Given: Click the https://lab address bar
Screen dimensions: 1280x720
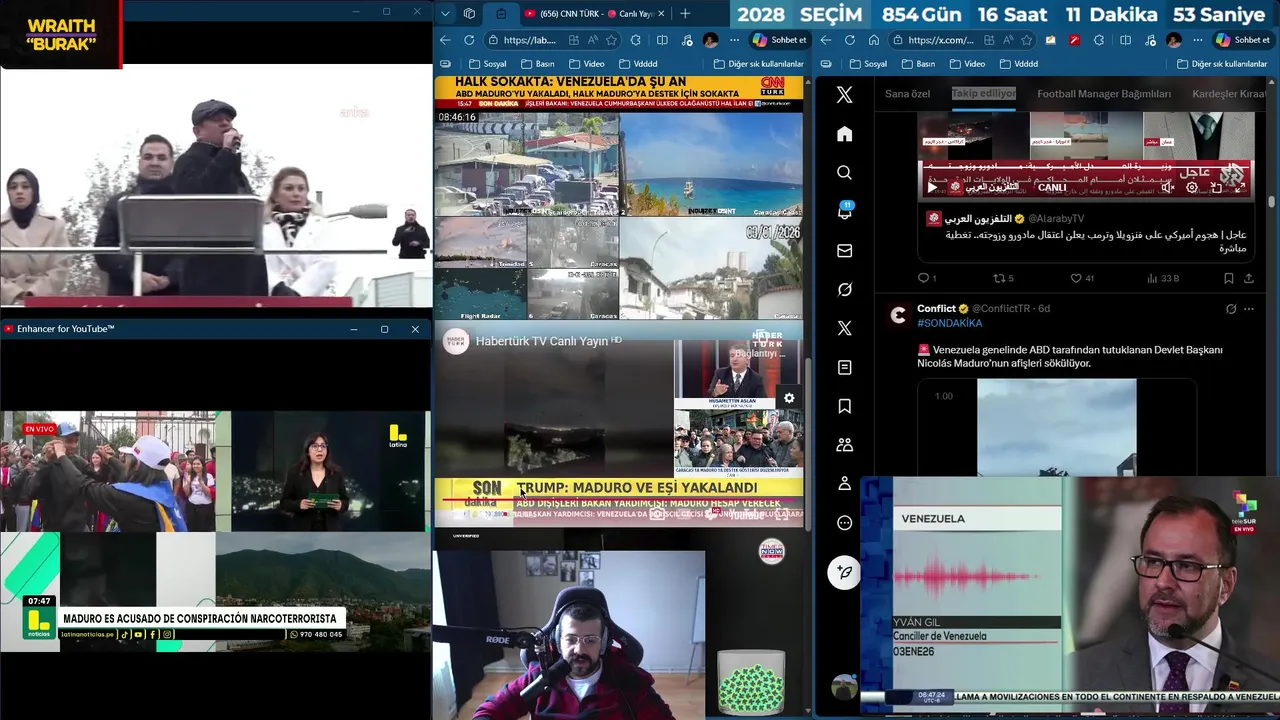Looking at the screenshot, I should 550,40.
